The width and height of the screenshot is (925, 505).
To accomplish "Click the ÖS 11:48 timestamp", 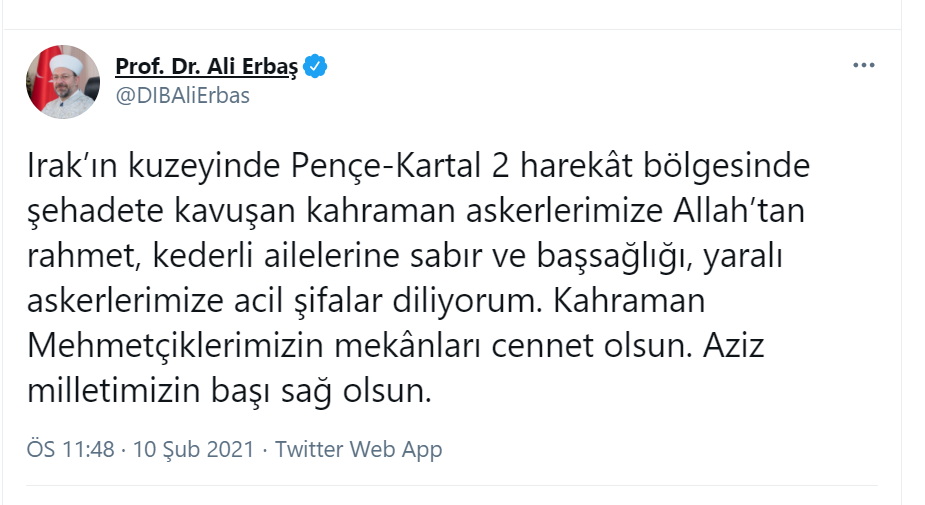I will pyautogui.click(x=70, y=449).
